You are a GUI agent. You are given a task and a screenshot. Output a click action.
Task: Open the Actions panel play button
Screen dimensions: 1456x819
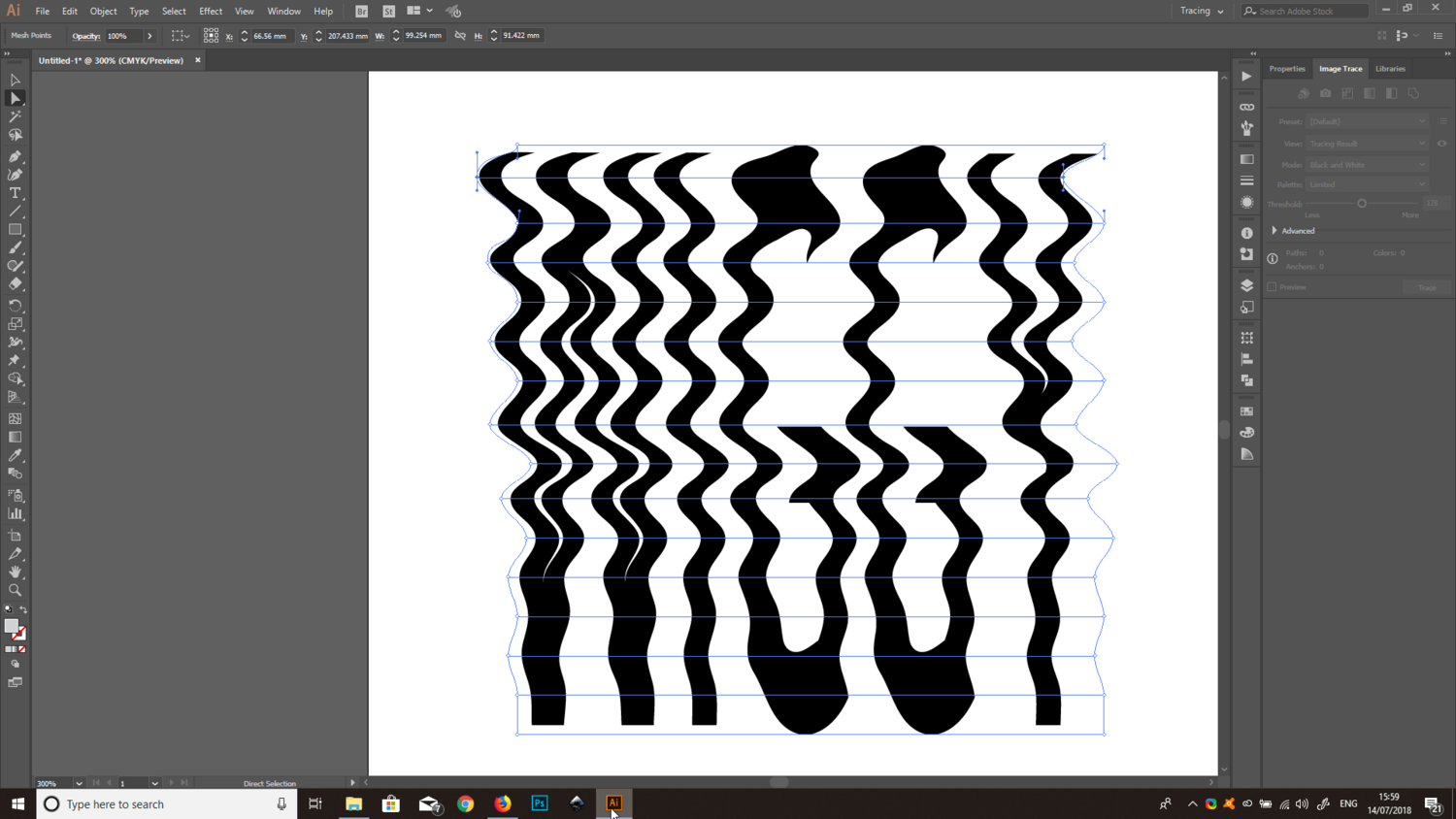coord(1247,76)
